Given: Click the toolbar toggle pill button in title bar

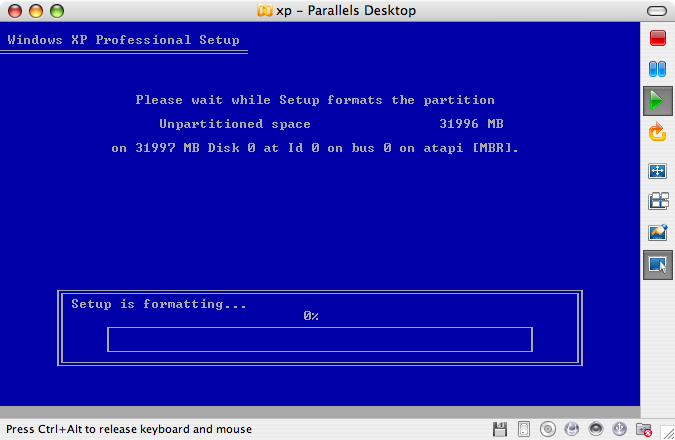Looking at the screenshot, I should pyautogui.click(x=656, y=11).
